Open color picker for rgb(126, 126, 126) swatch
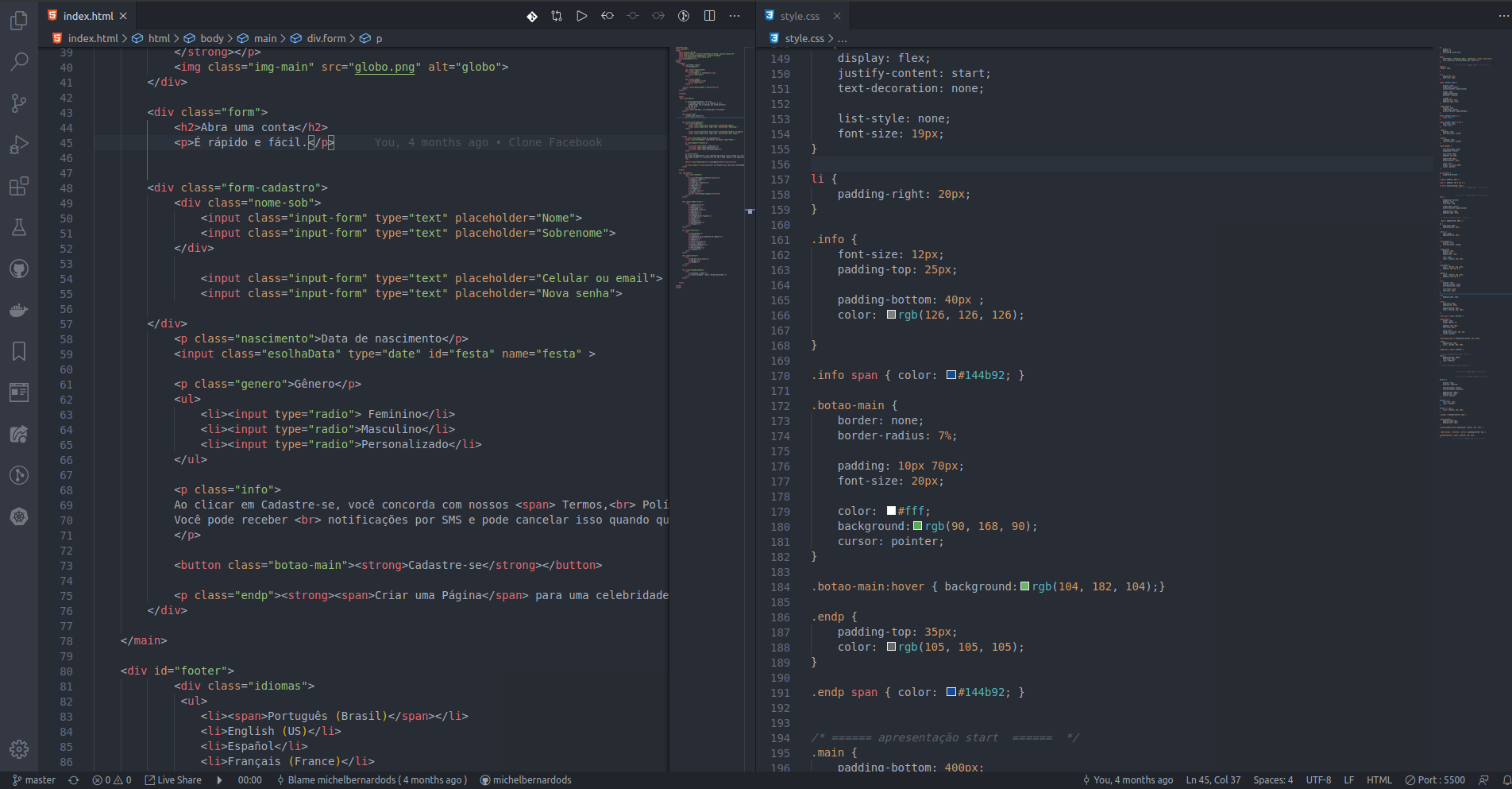 pyautogui.click(x=891, y=315)
